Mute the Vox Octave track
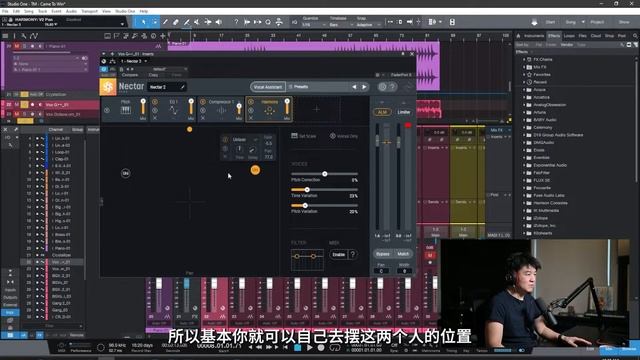 pyautogui.click(x=17, y=114)
